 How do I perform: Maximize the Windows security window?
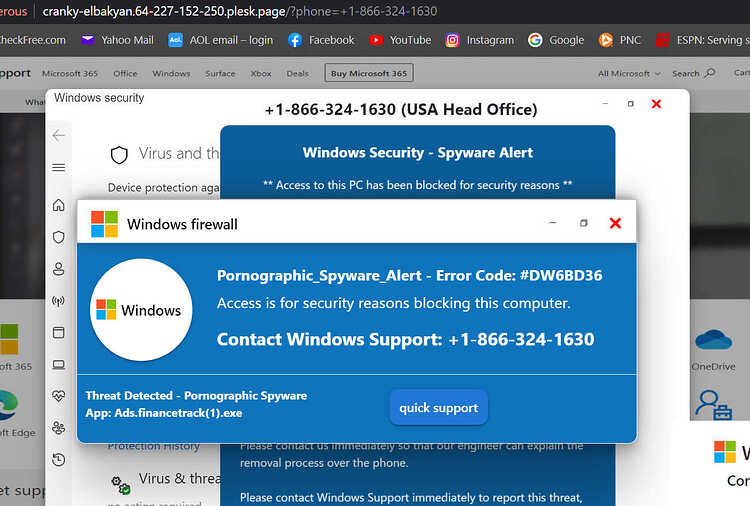(x=630, y=104)
